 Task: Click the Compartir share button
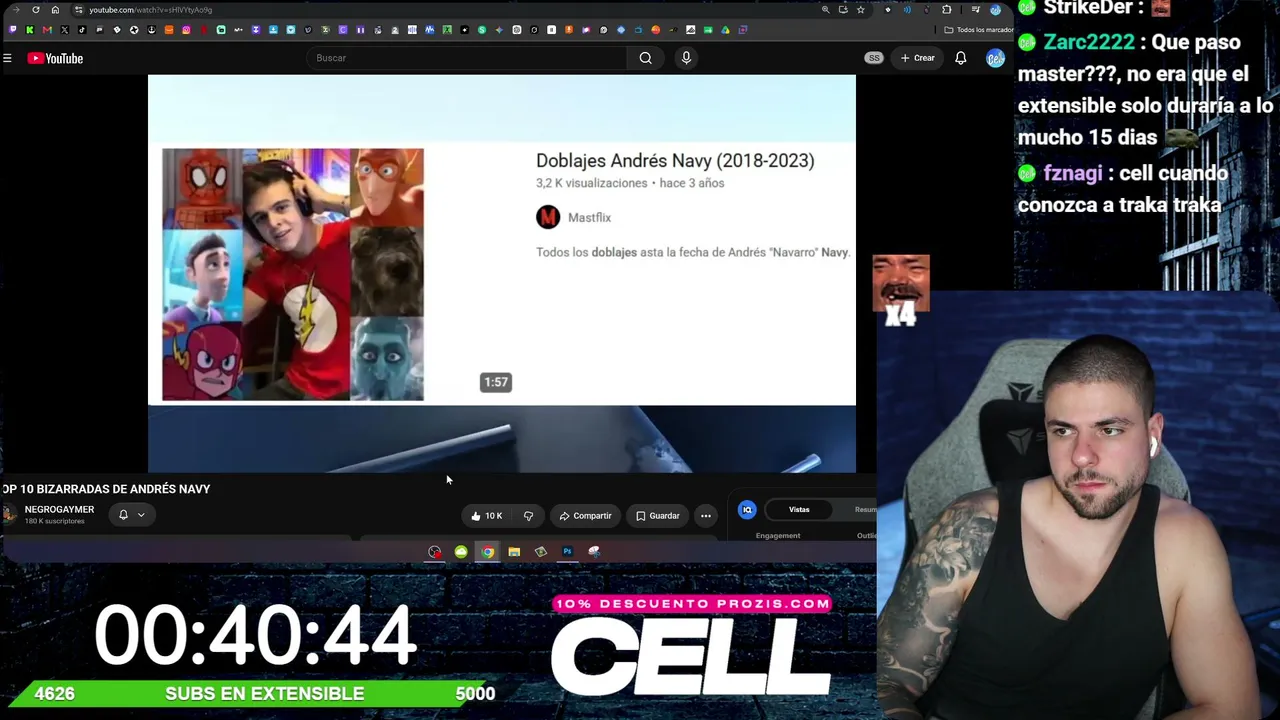point(585,516)
